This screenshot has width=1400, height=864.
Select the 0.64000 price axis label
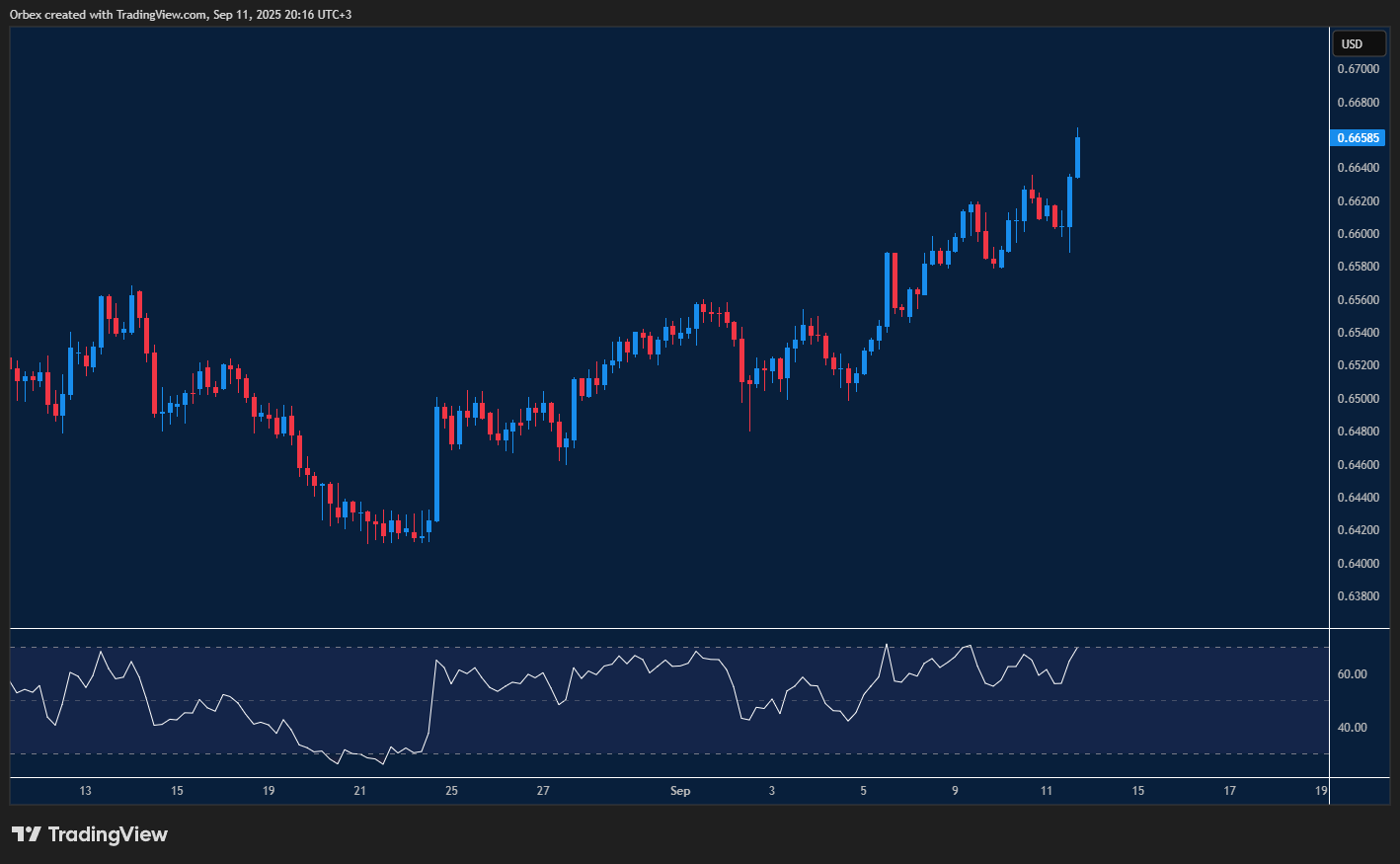coord(1358,563)
